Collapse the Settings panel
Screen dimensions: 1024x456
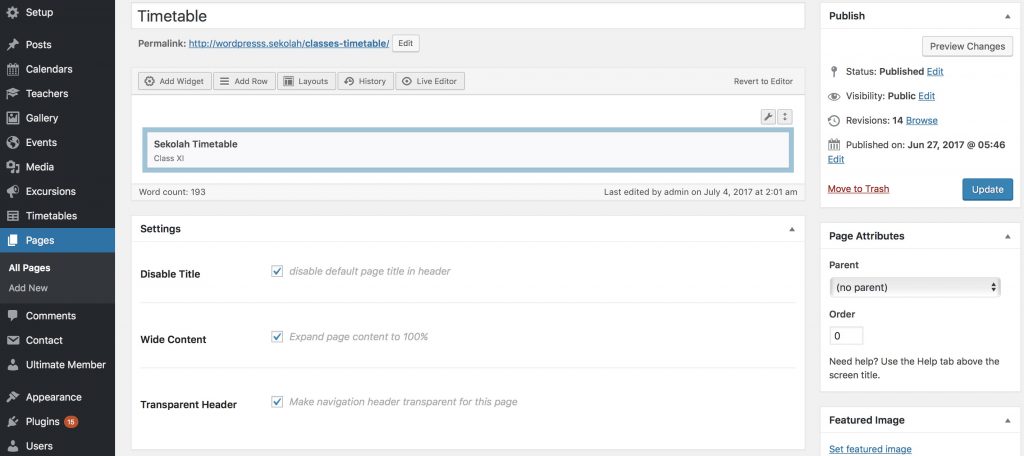pyautogui.click(x=792, y=229)
